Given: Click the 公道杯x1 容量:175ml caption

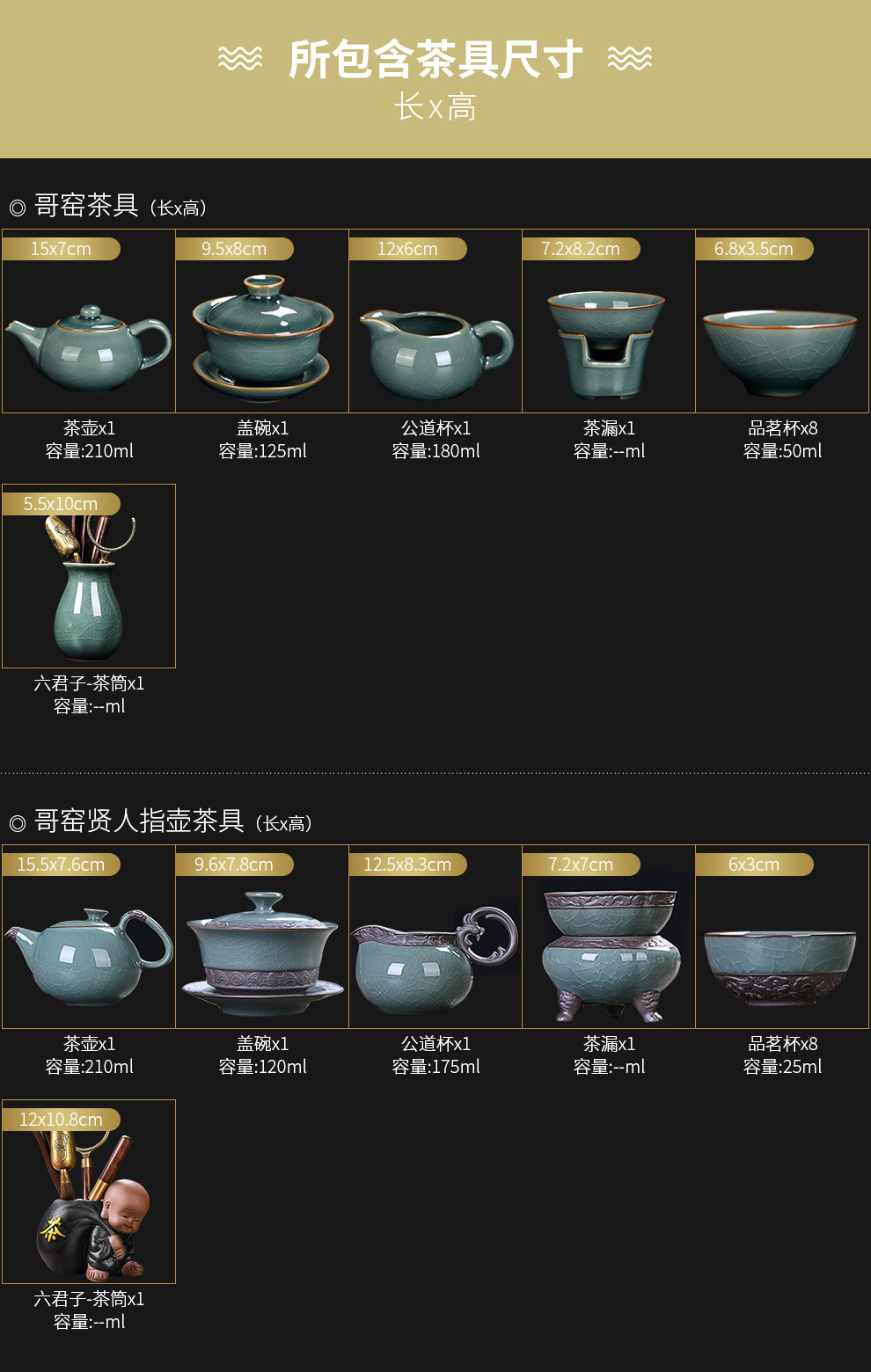Looking at the screenshot, I should pyautogui.click(x=435, y=1055).
